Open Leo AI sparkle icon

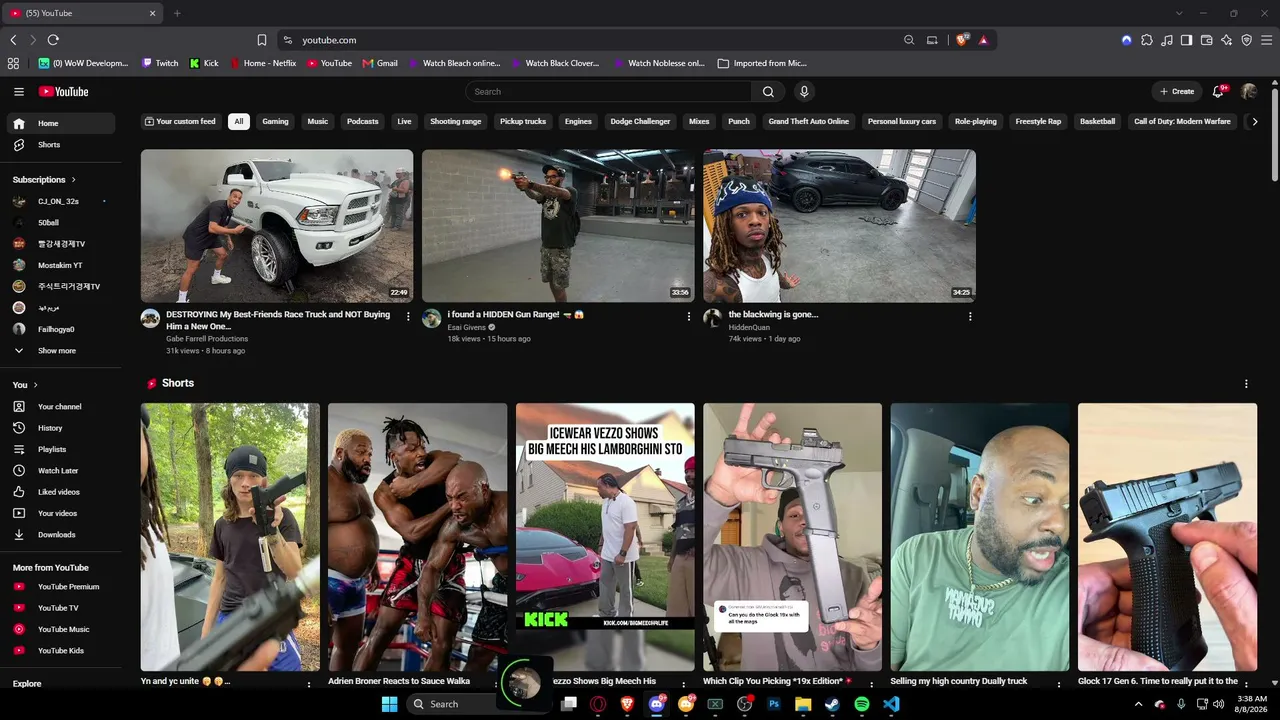point(1227,40)
